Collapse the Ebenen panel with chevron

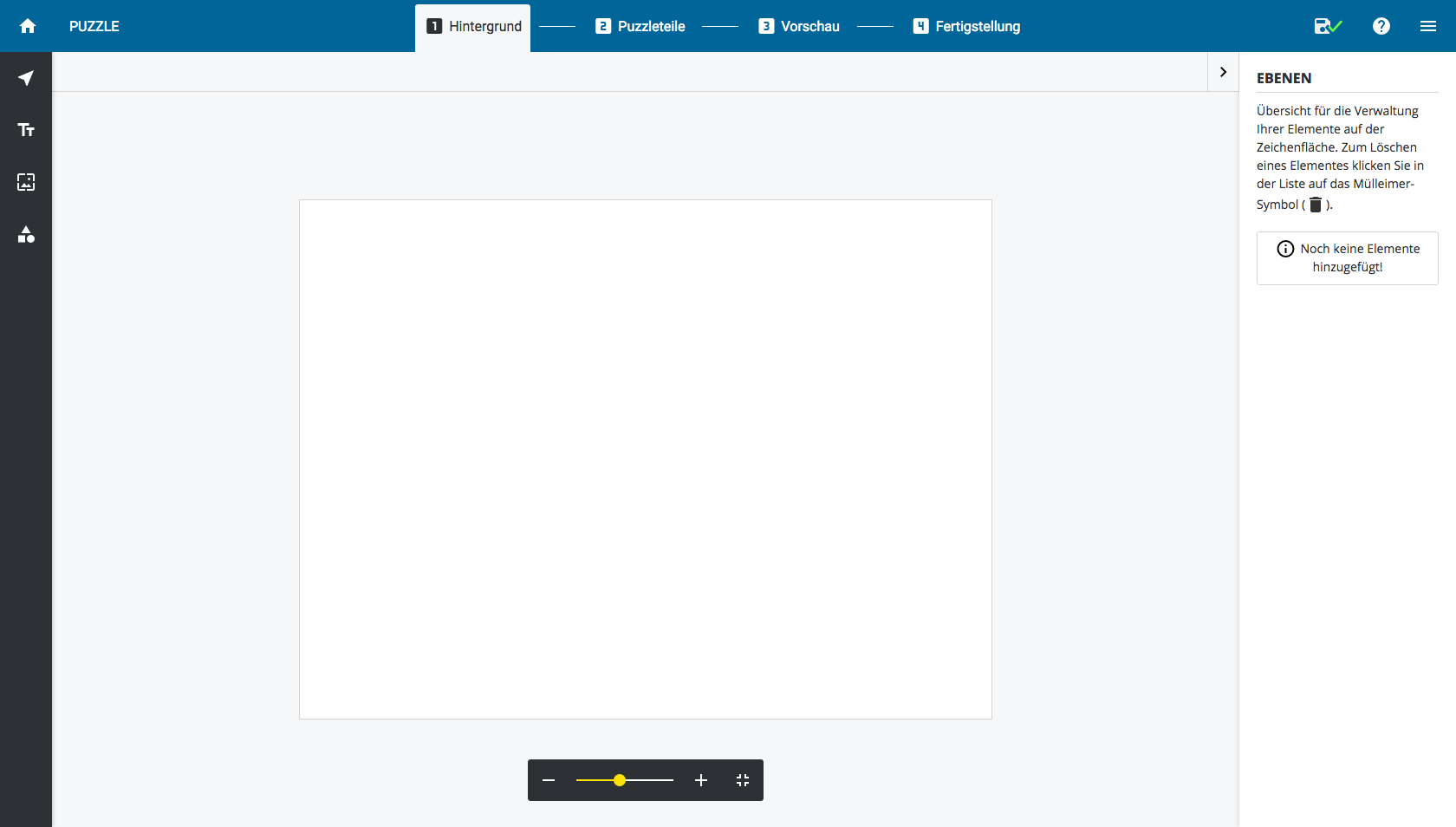[1223, 72]
